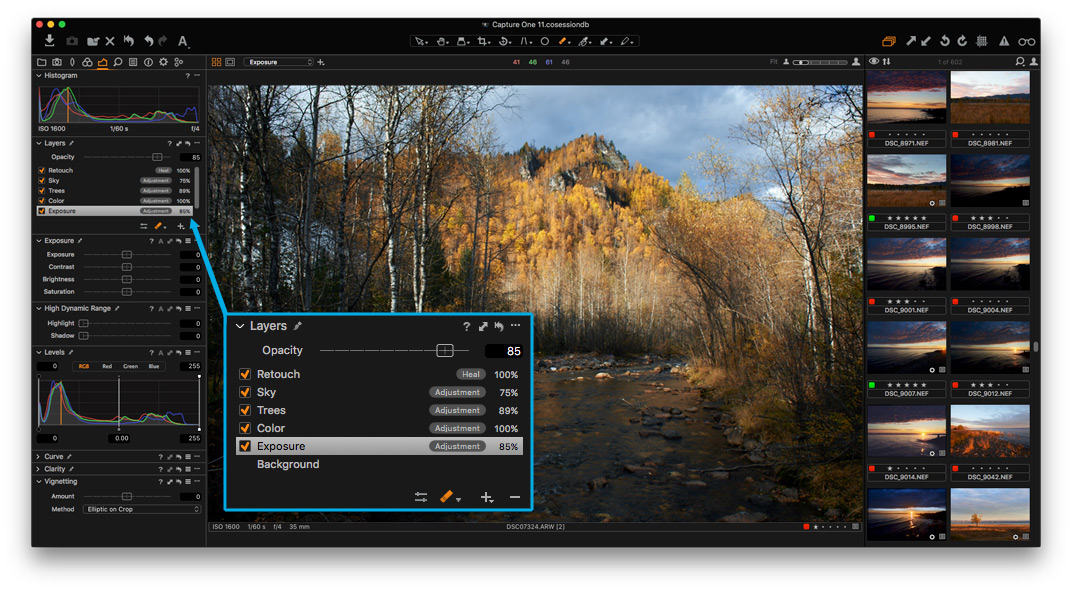Switch to the Details tool tab
Screen dimensions: 1072x592
pos(117,62)
